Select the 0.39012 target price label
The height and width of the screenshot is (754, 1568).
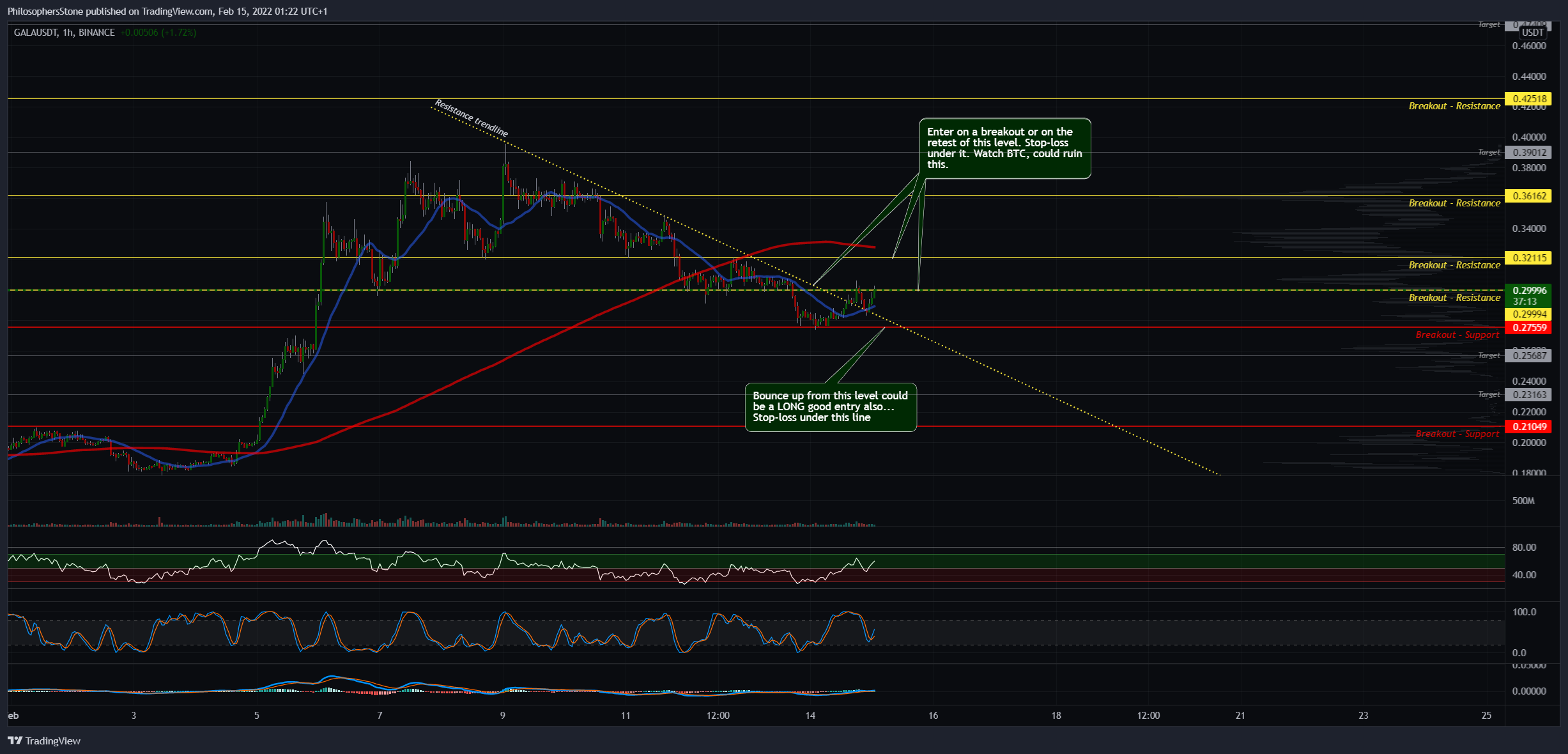pyautogui.click(x=1528, y=152)
